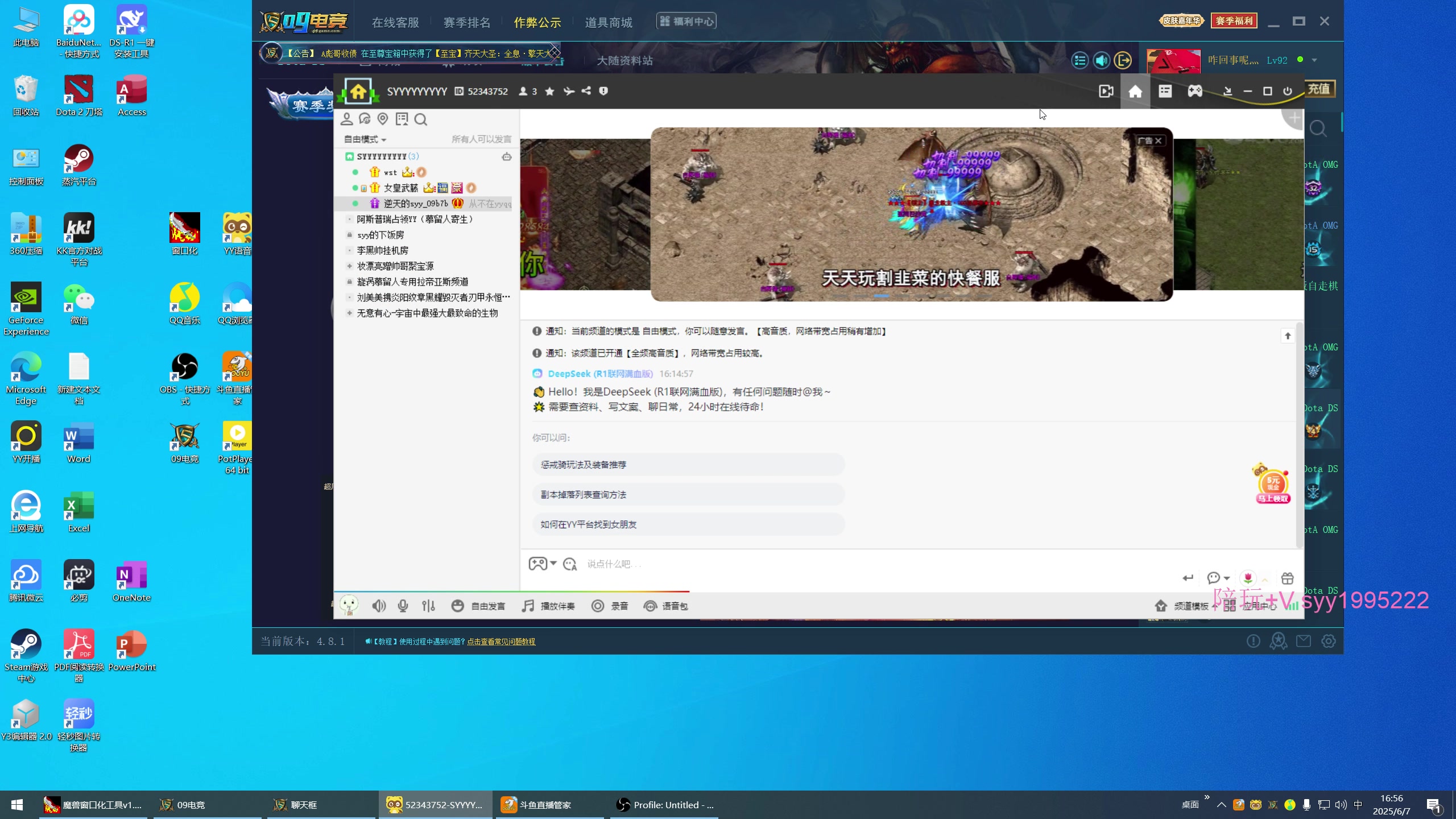Image resolution: width=1456 pixels, height=819 pixels.
Task: Open the 点击查看常见问题教程 link
Action: (x=501, y=642)
